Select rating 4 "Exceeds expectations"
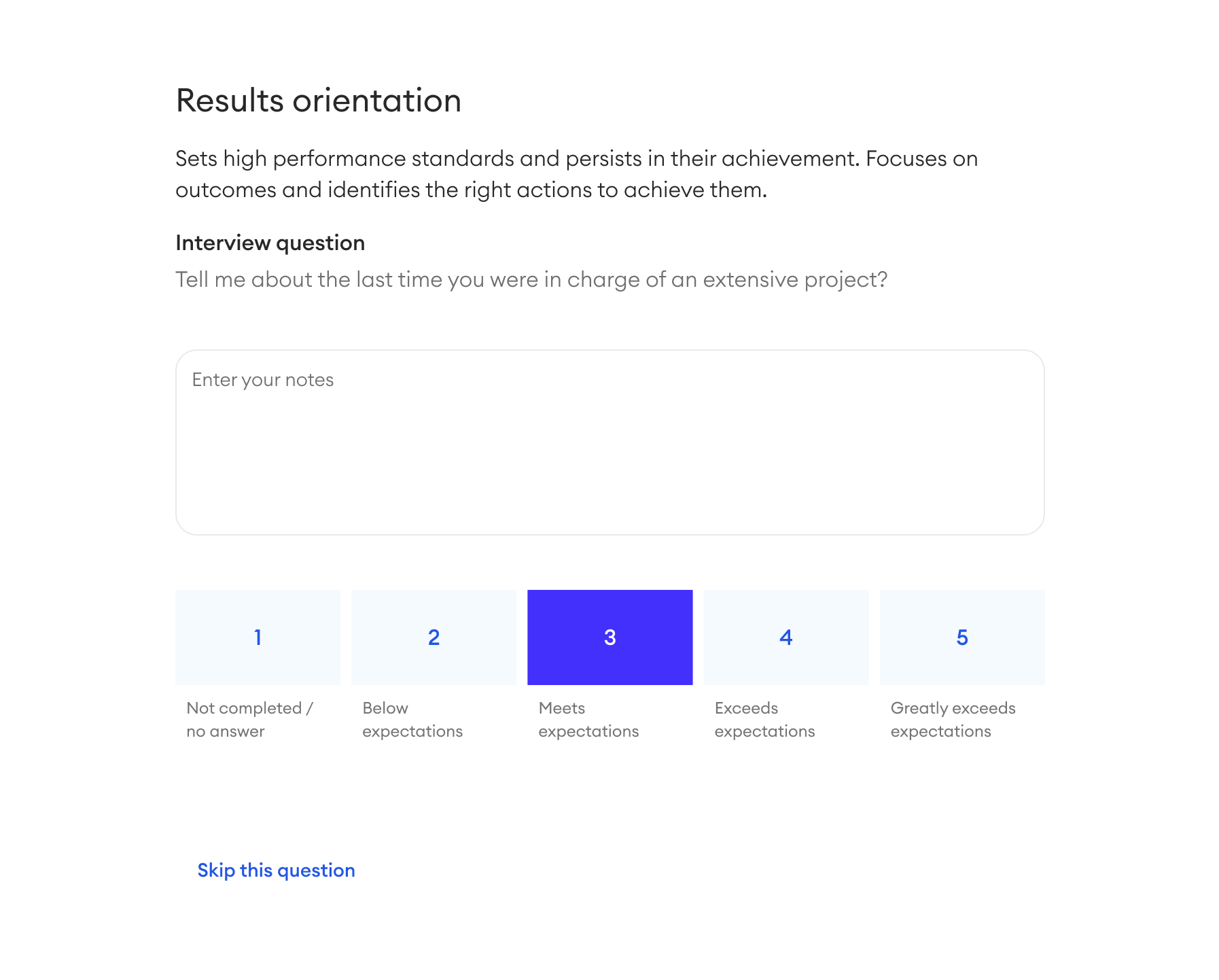The height and width of the screenshot is (980, 1219). [786, 637]
